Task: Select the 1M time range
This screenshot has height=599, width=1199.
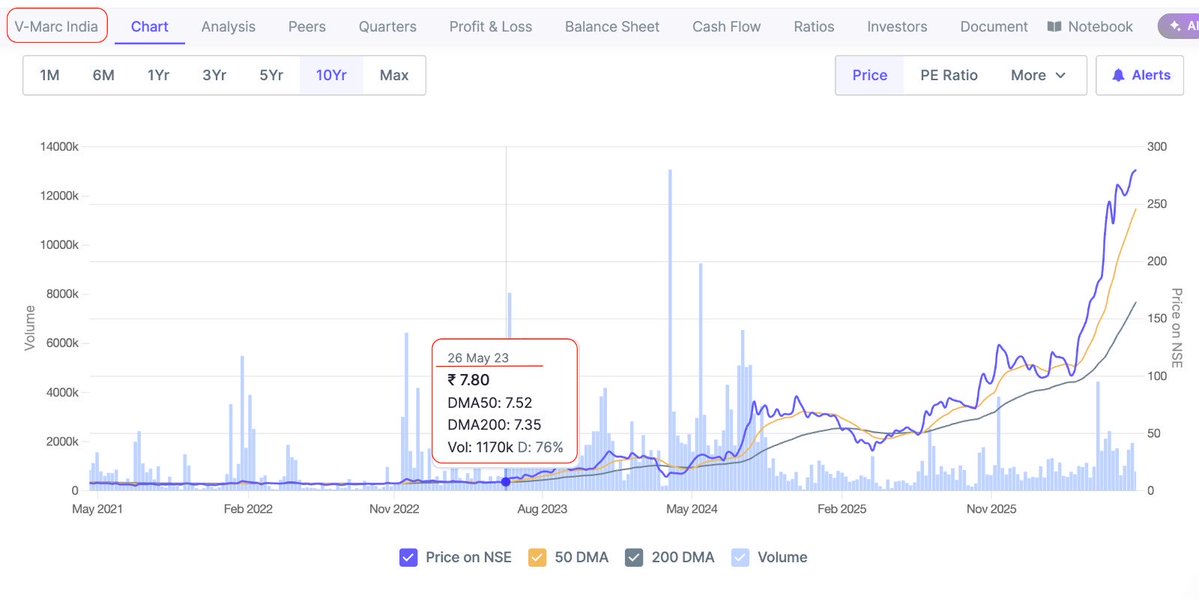Action: pos(50,75)
